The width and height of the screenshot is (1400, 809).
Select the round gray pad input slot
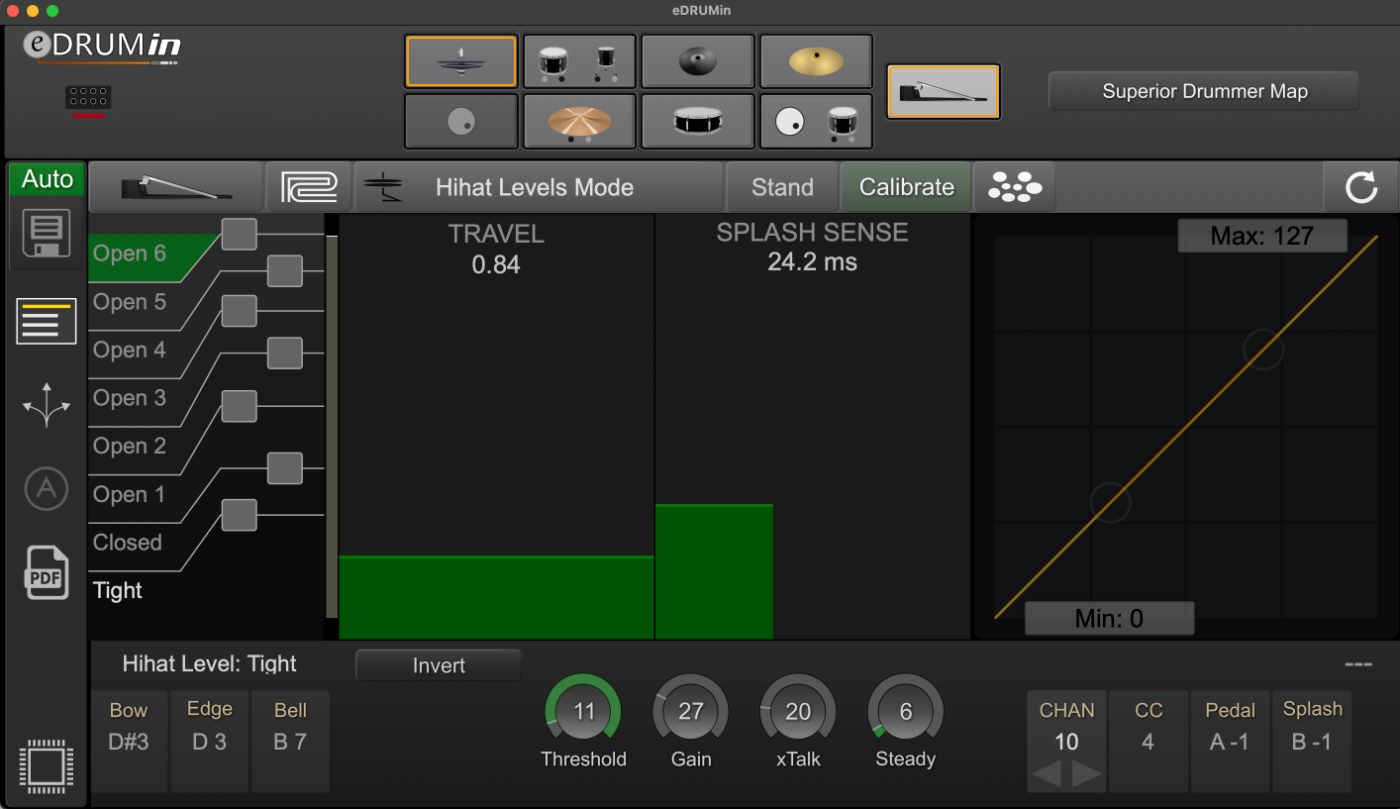coord(461,121)
